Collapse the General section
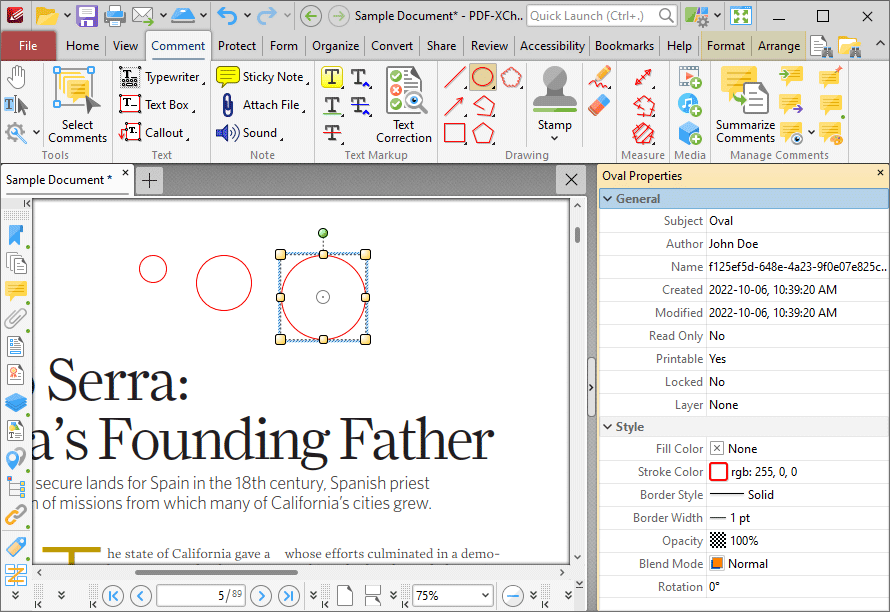This screenshot has height=612, width=890. (608, 199)
